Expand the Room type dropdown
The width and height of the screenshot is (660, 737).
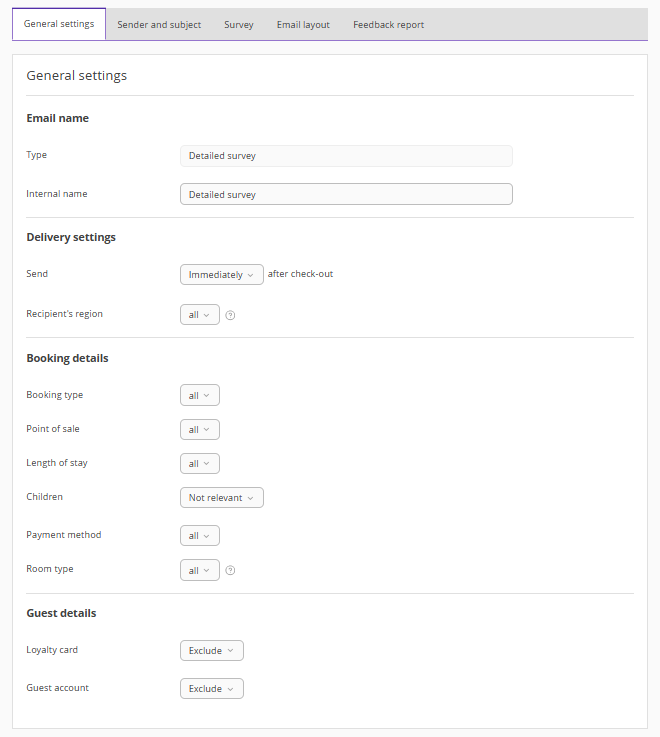click(x=199, y=570)
